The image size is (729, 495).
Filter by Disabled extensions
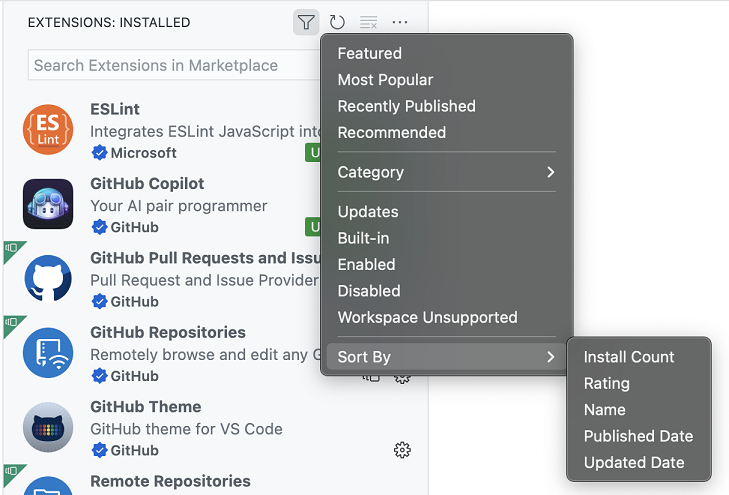click(369, 291)
